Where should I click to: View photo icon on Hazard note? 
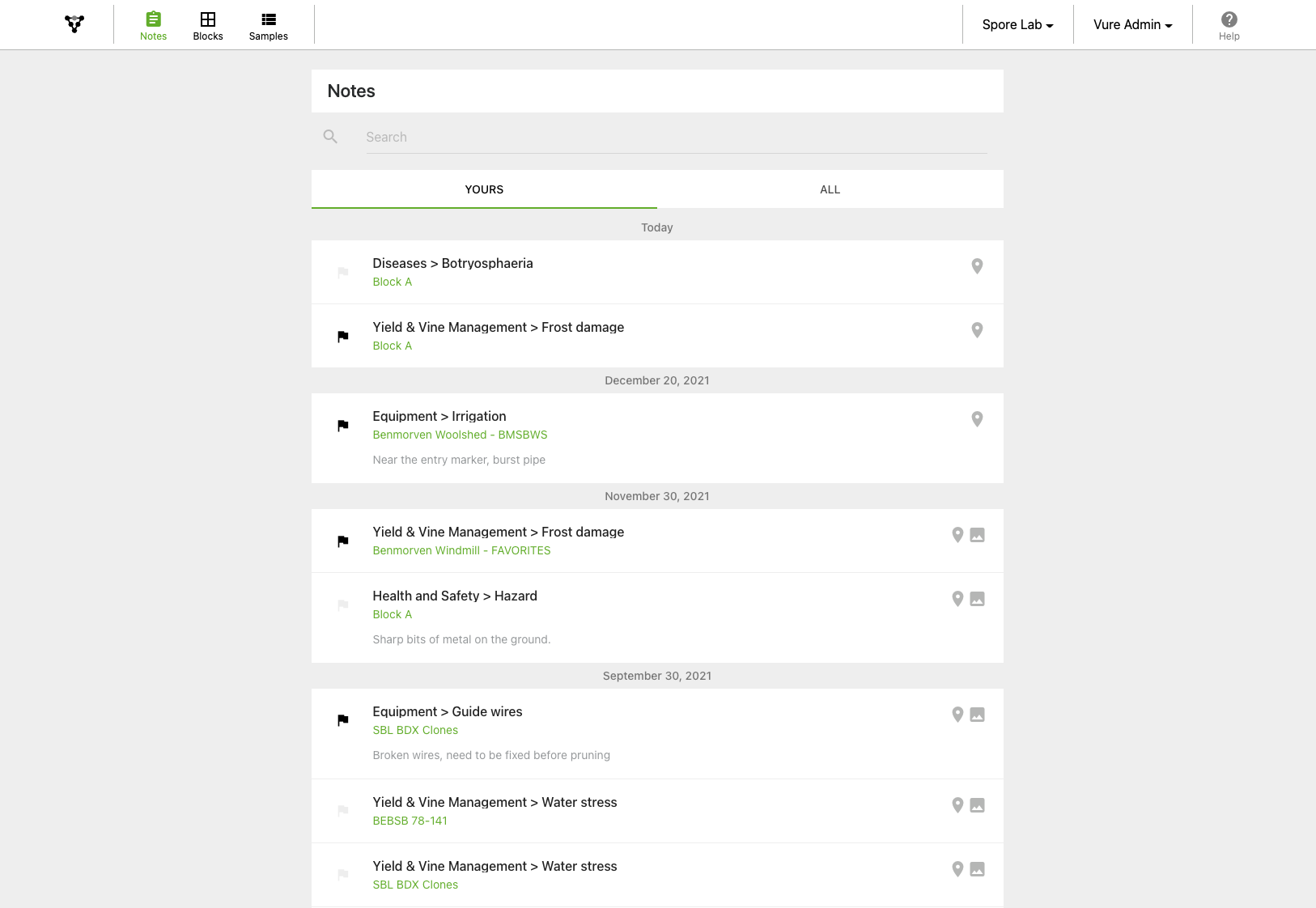[x=978, y=599]
